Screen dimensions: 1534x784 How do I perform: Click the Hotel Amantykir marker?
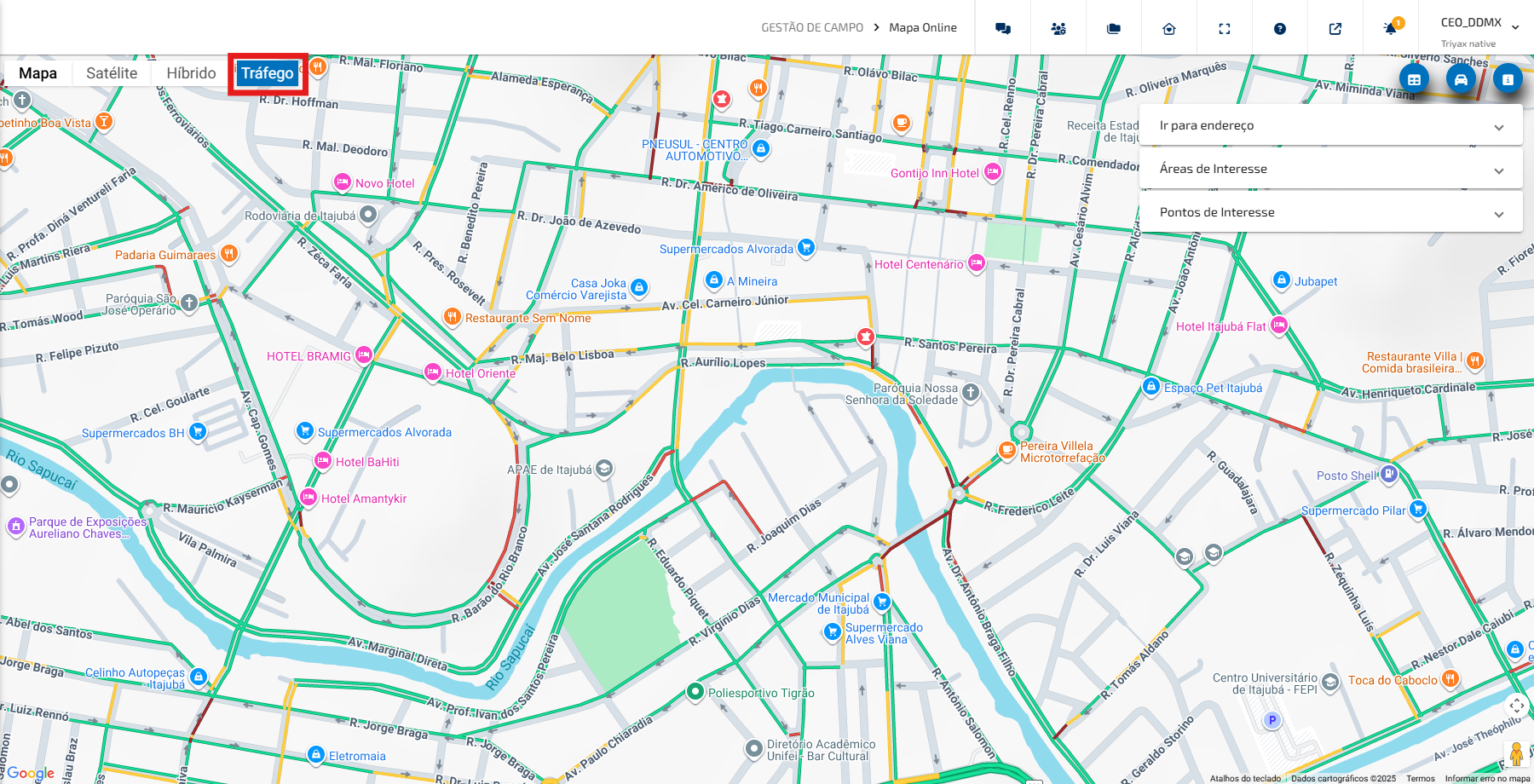click(309, 498)
